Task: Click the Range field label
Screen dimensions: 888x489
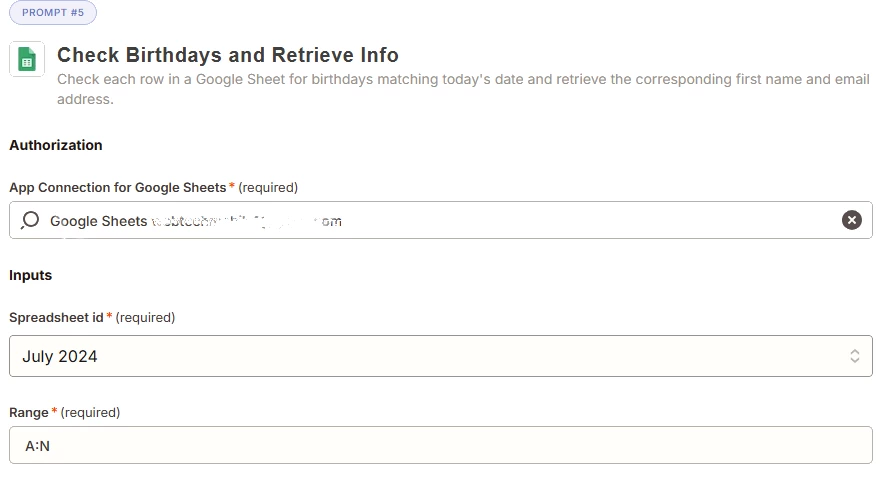Action: tap(29, 413)
